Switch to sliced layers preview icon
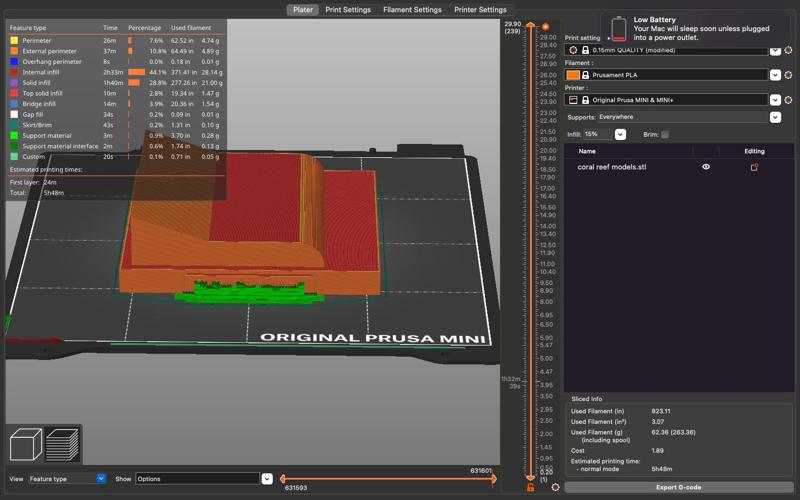 (x=62, y=444)
